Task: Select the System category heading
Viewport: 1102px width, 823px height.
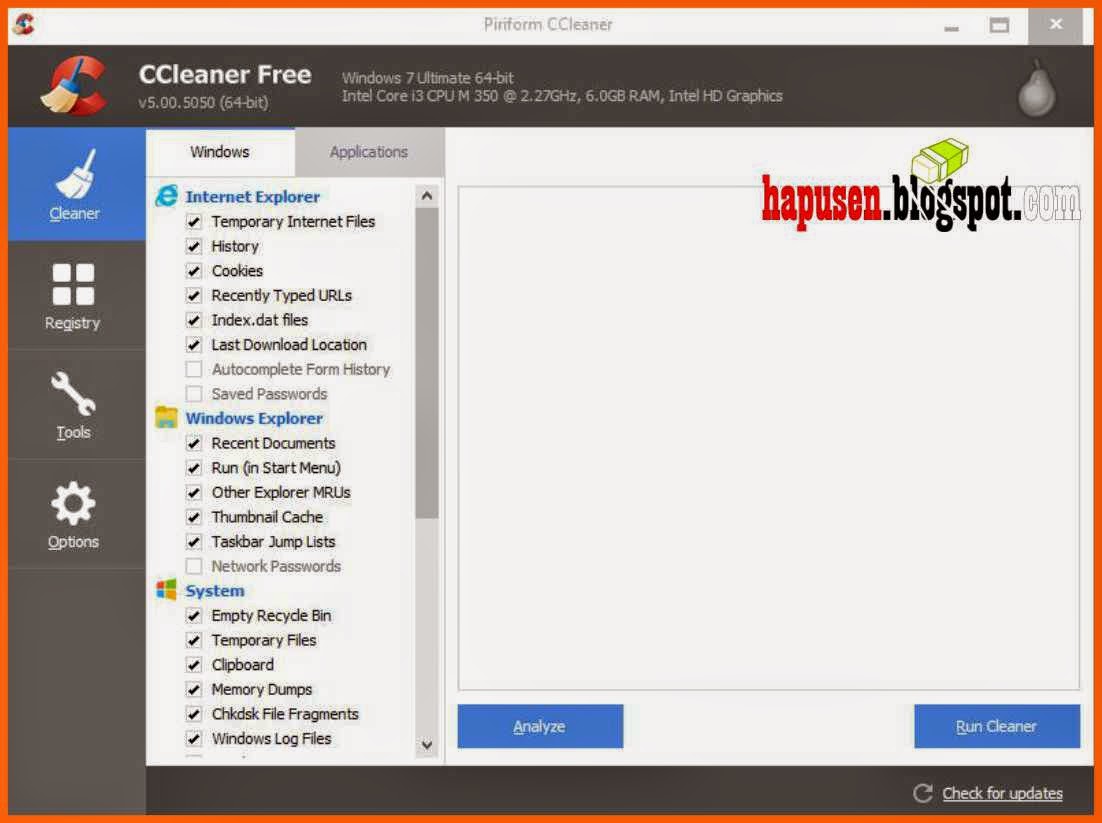Action: click(215, 590)
